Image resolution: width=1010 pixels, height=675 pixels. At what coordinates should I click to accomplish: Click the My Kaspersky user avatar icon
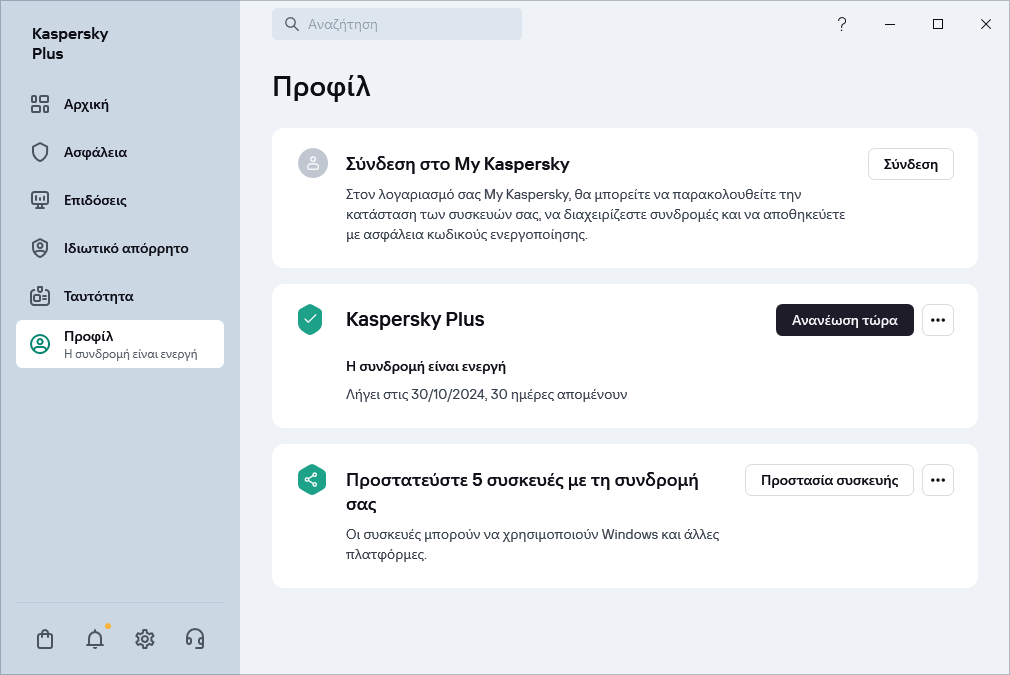[x=313, y=164]
